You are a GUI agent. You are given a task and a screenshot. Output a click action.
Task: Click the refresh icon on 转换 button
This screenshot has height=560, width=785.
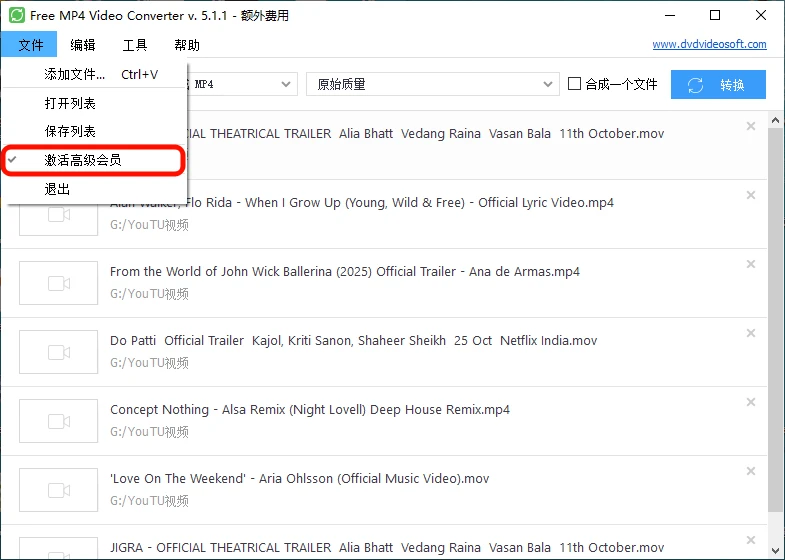pos(695,85)
